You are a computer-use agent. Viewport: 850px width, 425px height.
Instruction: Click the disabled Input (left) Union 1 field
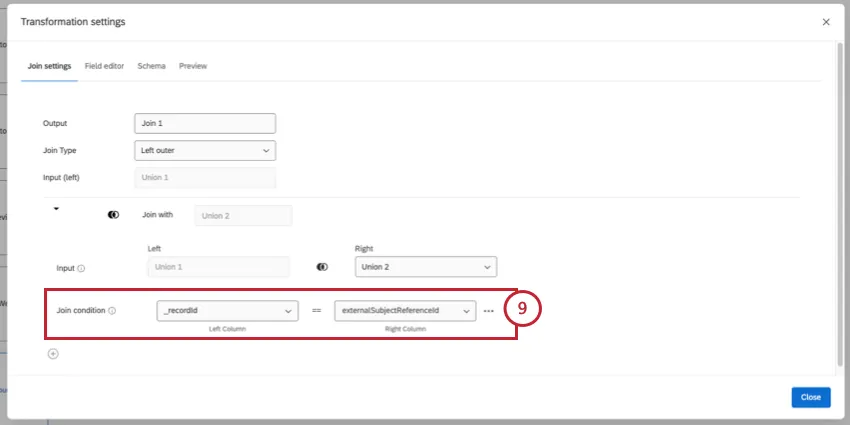pyautogui.click(x=205, y=177)
